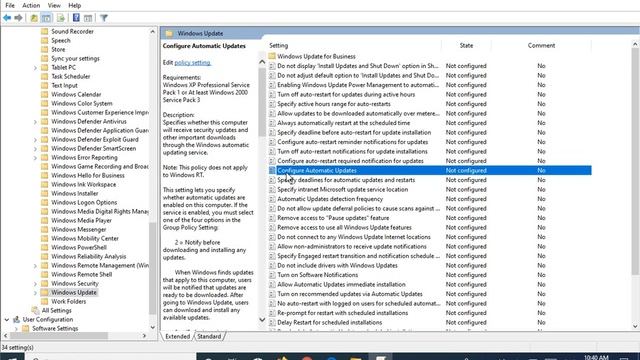The image size is (640, 360).
Task: Click the description pane scroll-down arrow
Action: click(x=262, y=320)
